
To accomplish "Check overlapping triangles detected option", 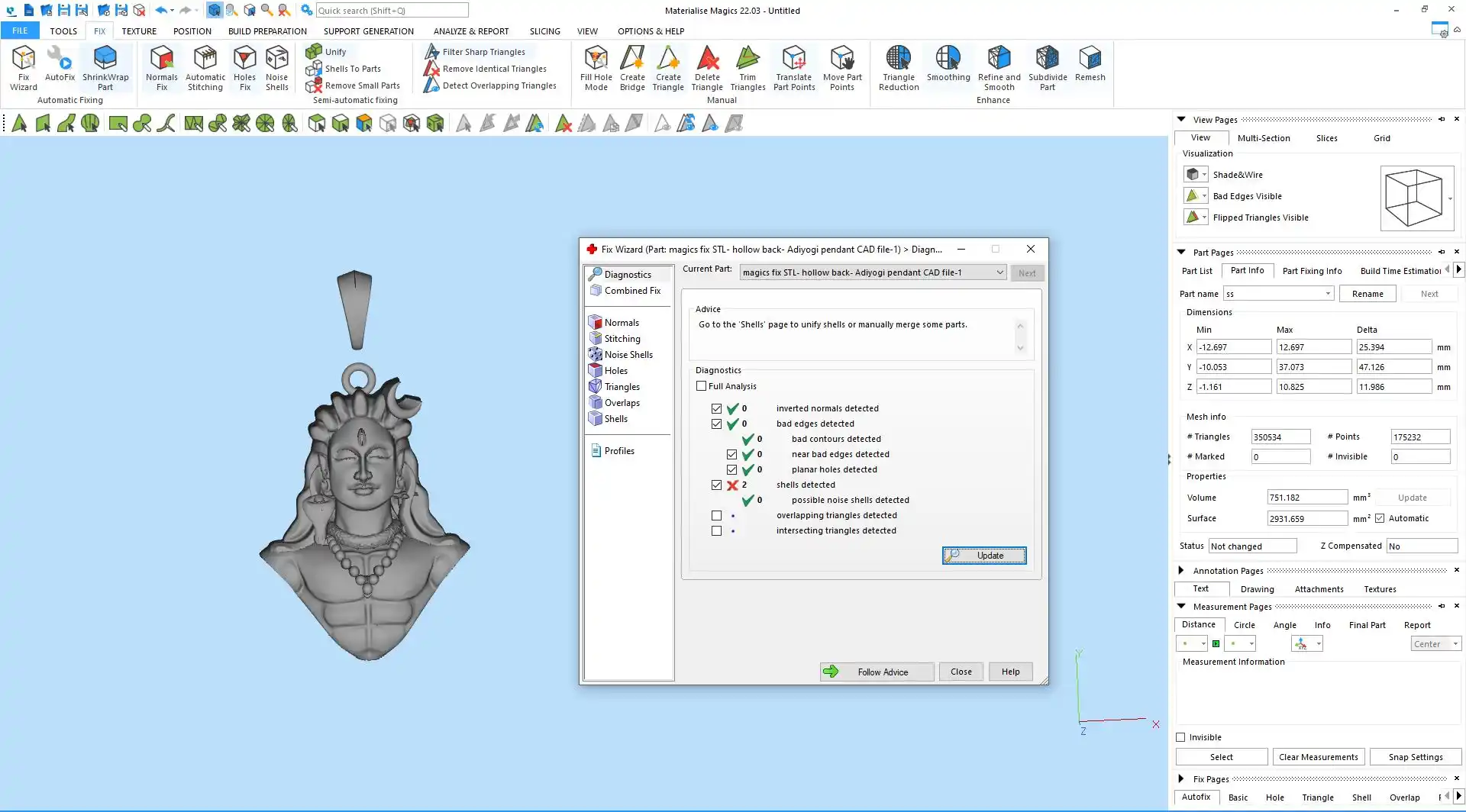I will pos(716,516).
